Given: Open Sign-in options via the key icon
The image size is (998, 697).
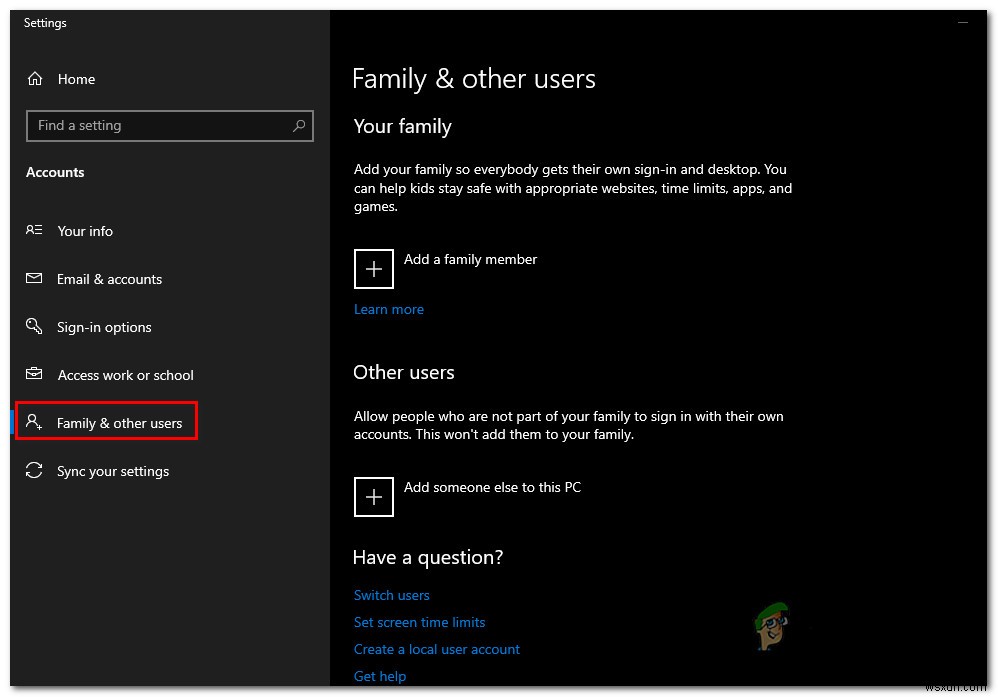Looking at the screenshot, I should (33, 327).
